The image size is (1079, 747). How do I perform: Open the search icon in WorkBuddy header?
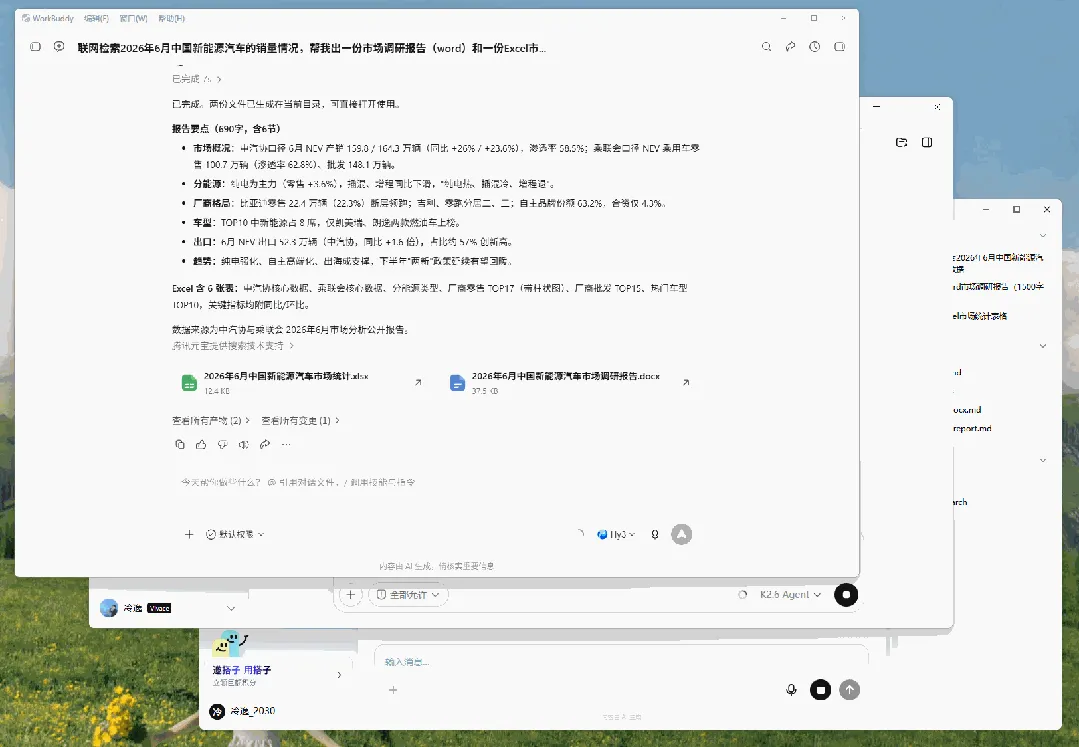point(767,47)
